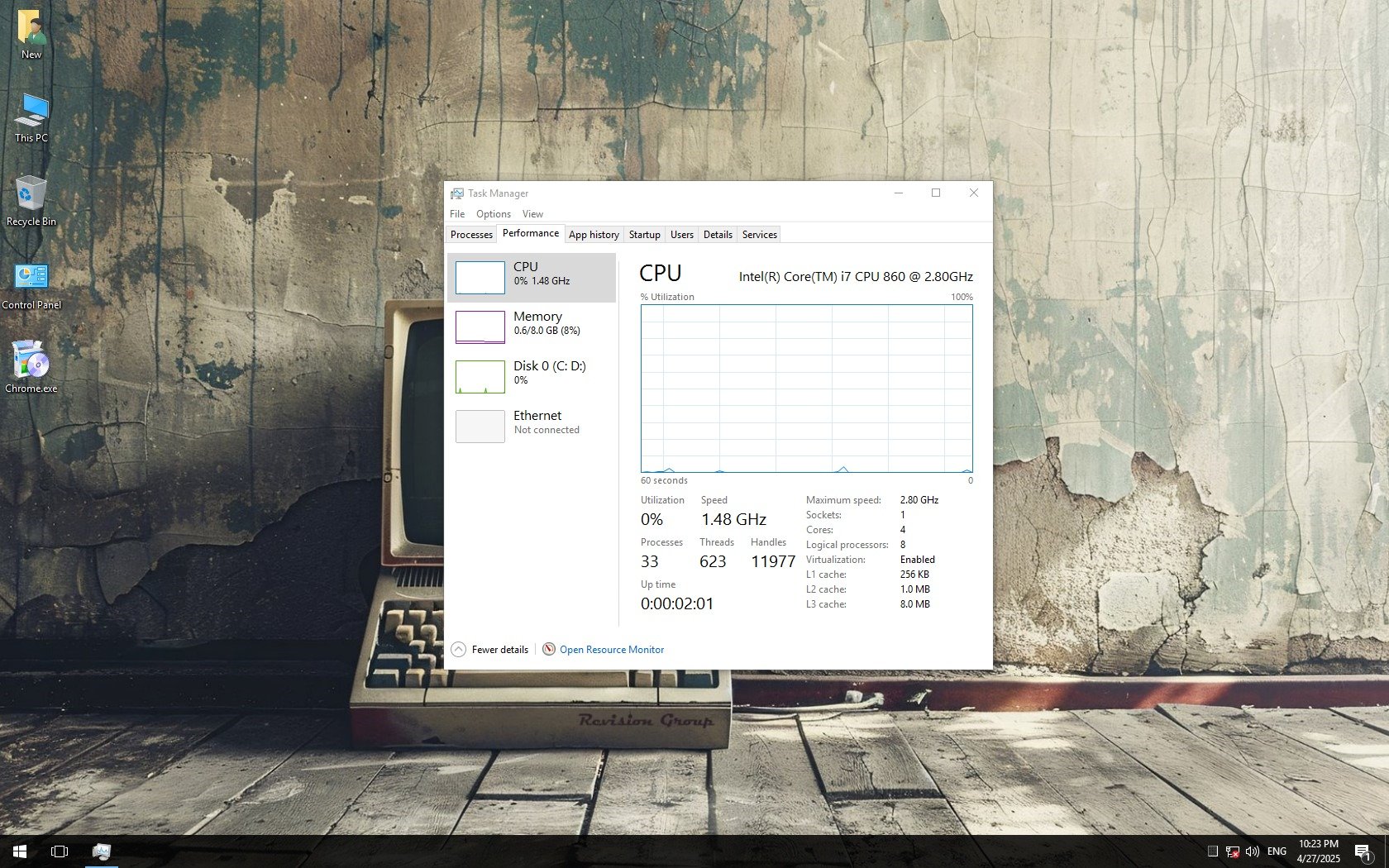
Task: Switch the input language via ENG indicator
Action: coord(1277,851)
